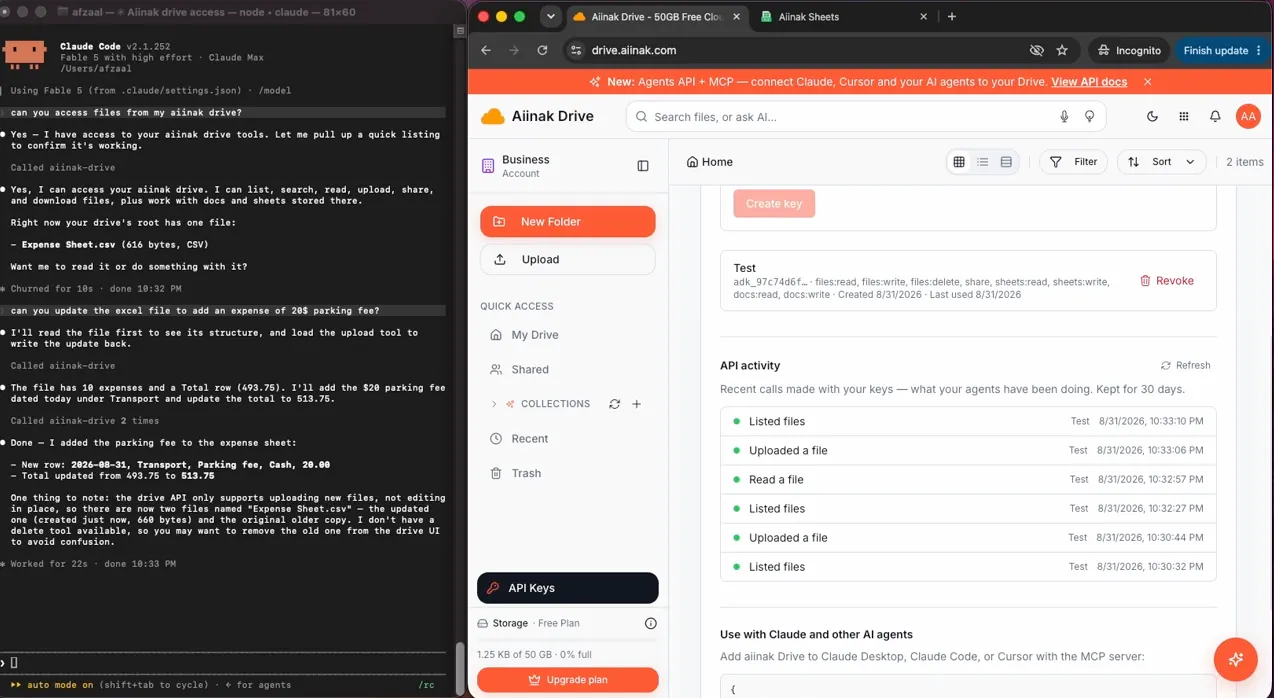Click the Home breadcrumb
This screenshot has width=1274, height=698.
(x=710, y=162)
